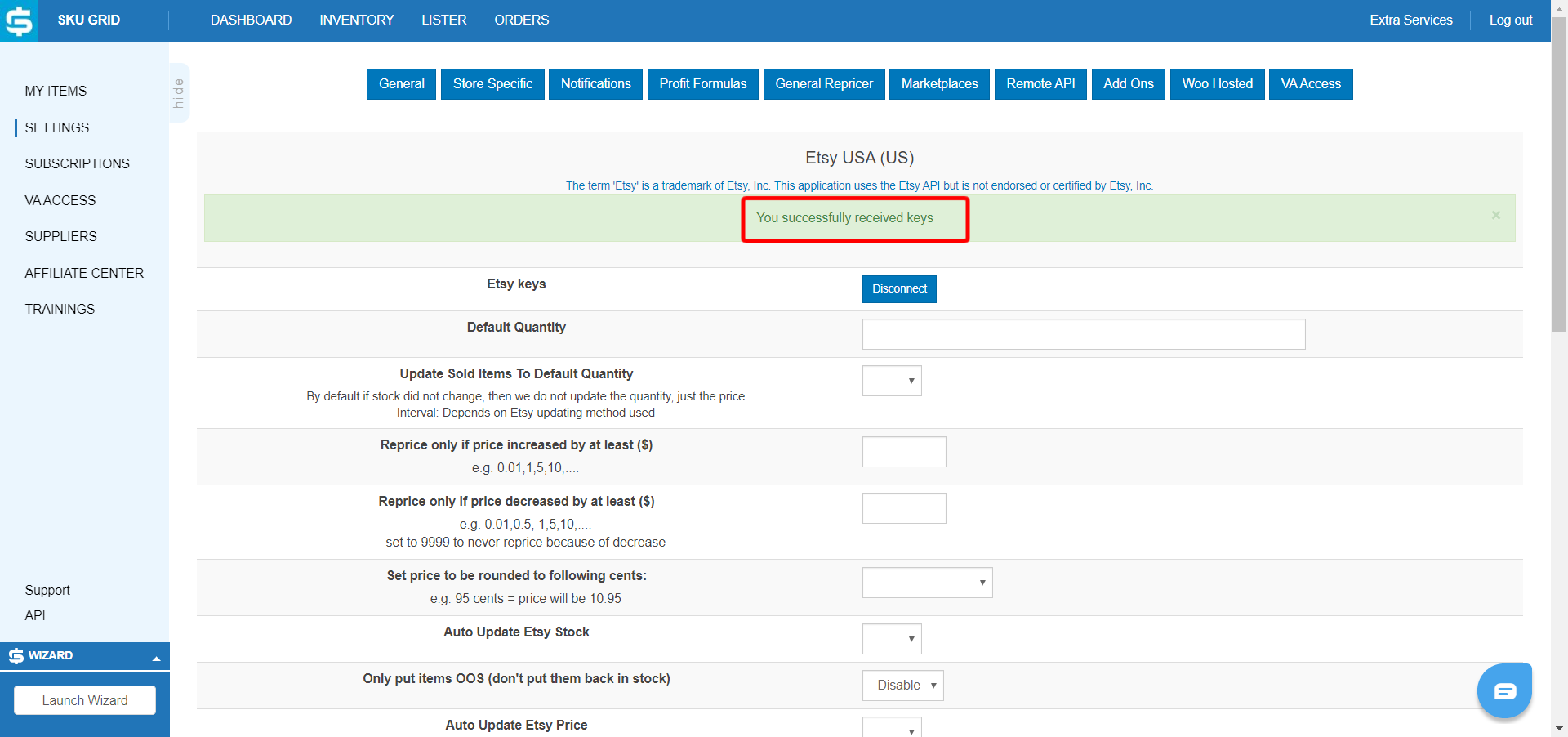Switch to the Woo Hosted tab
The height and width of the screenshot is (737, 1568).
pos(1218,84)
